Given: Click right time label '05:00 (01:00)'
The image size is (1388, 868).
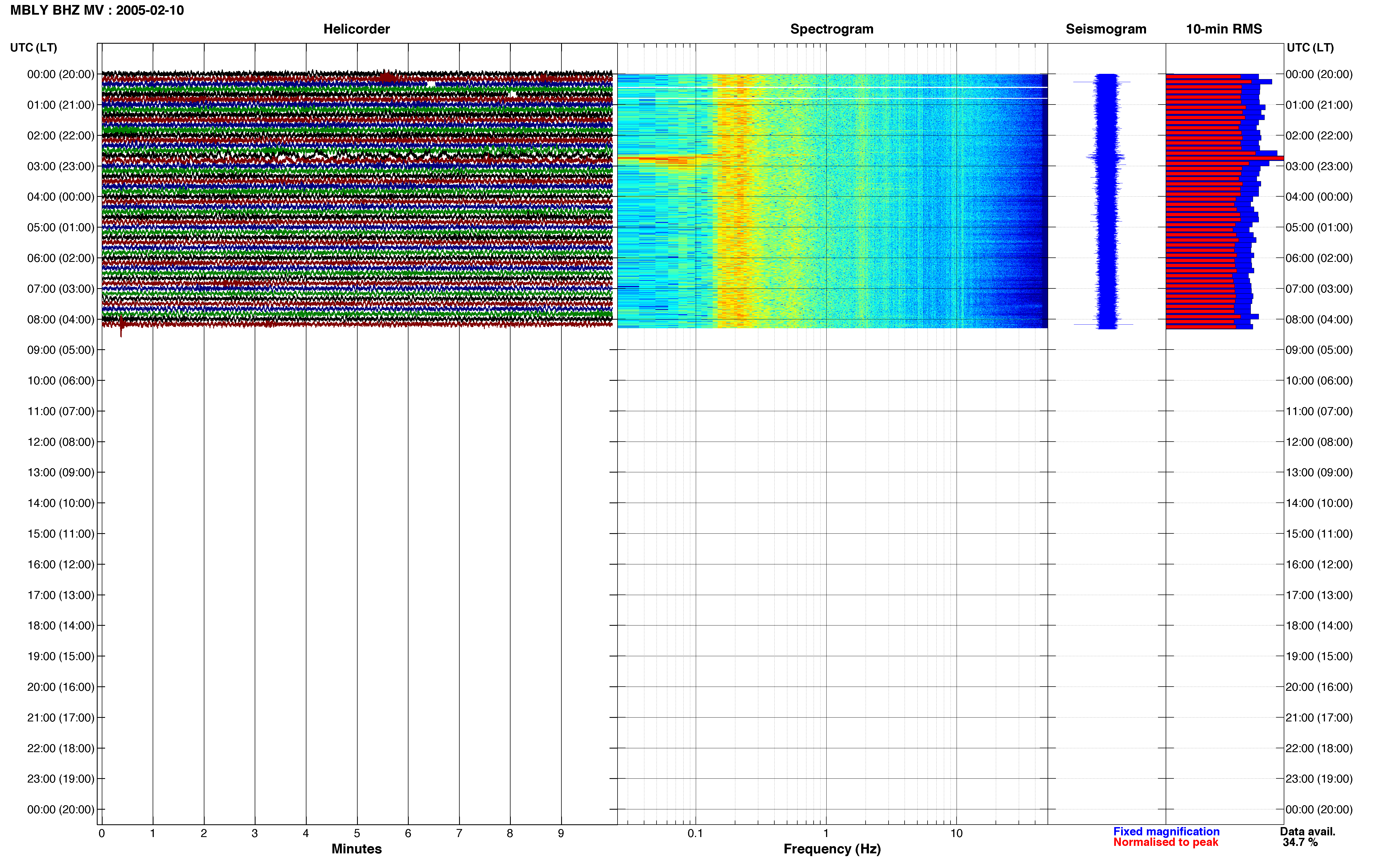Looking at the screenshot, I should coord(1319,228).
